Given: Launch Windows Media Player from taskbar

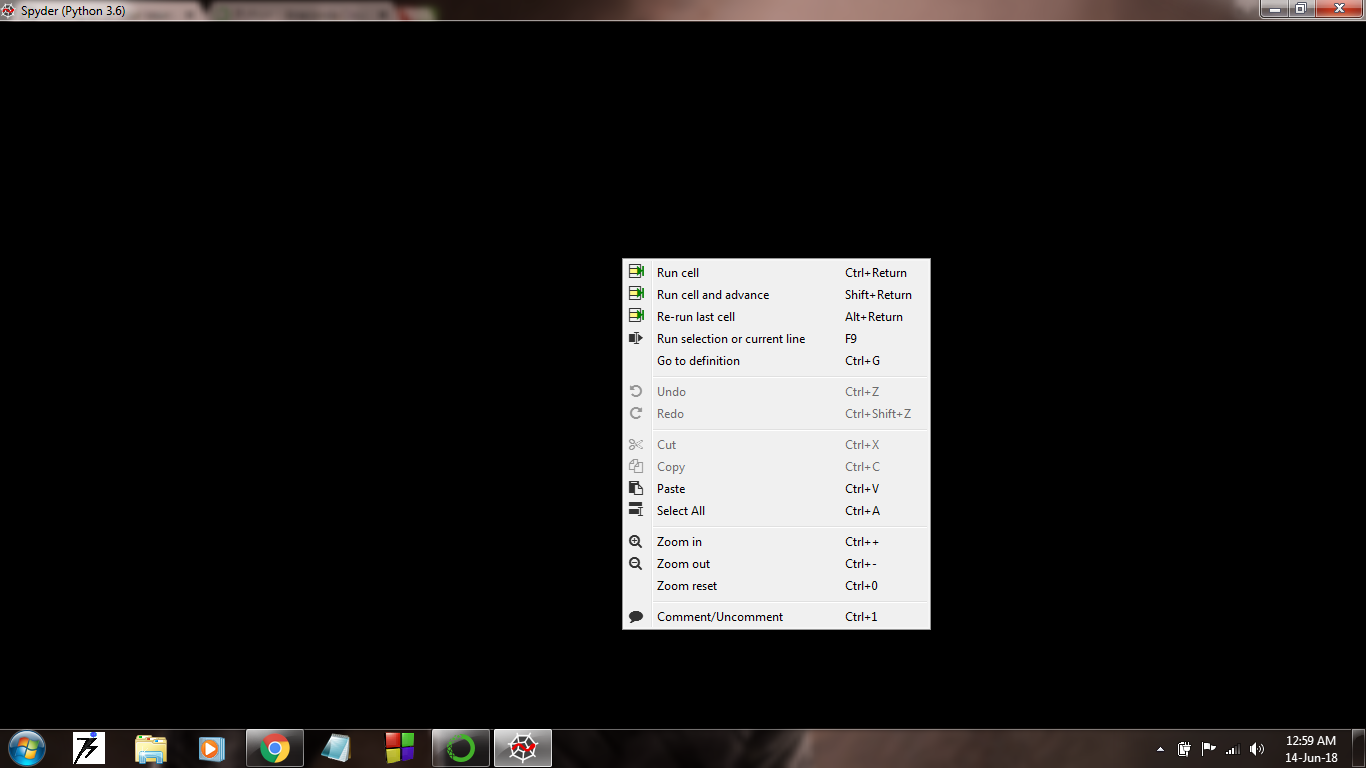Looking at the screenshot, I should pos(212,748).
